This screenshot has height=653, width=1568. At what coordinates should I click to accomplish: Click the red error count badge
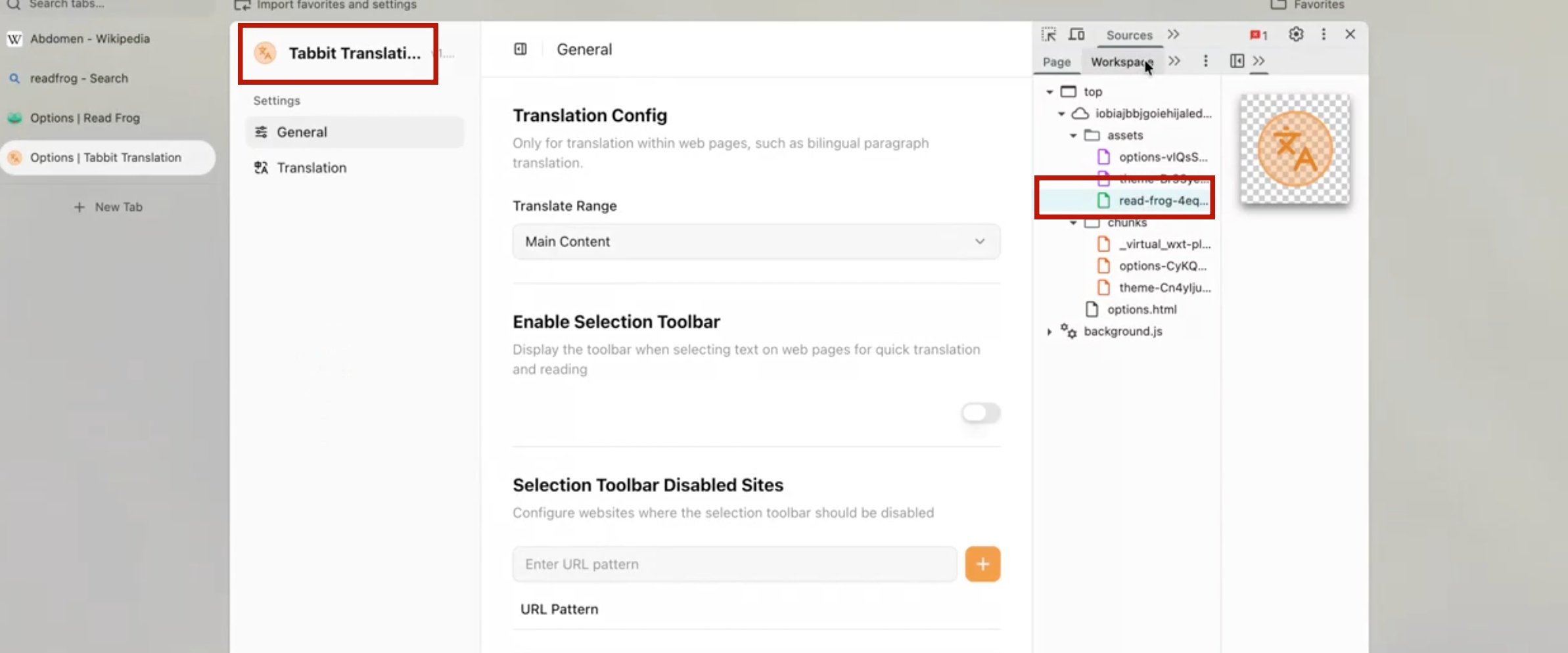1258,35
